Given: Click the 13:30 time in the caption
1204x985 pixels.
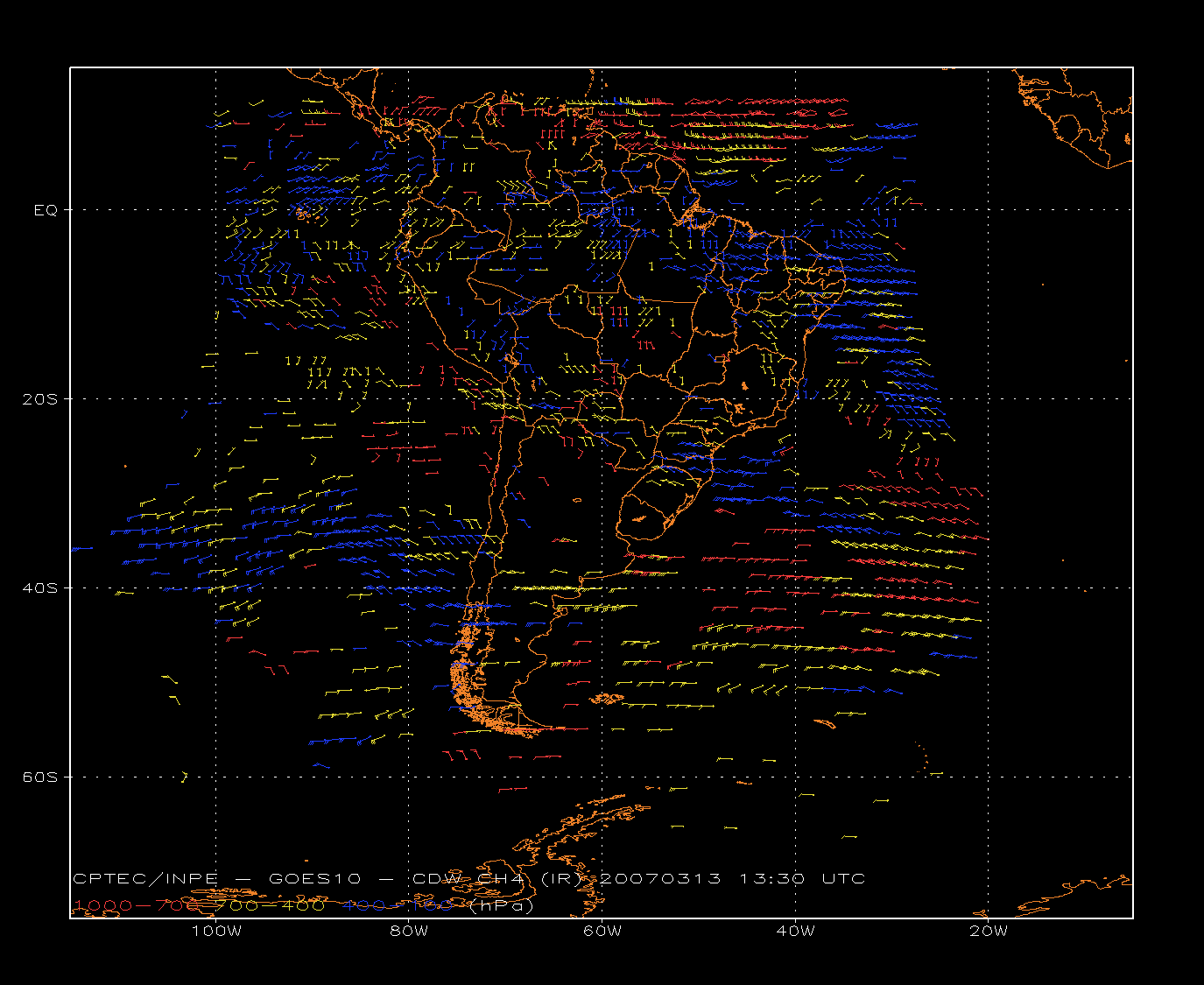Looking at the screenshot, I should [x=772, y=878].
